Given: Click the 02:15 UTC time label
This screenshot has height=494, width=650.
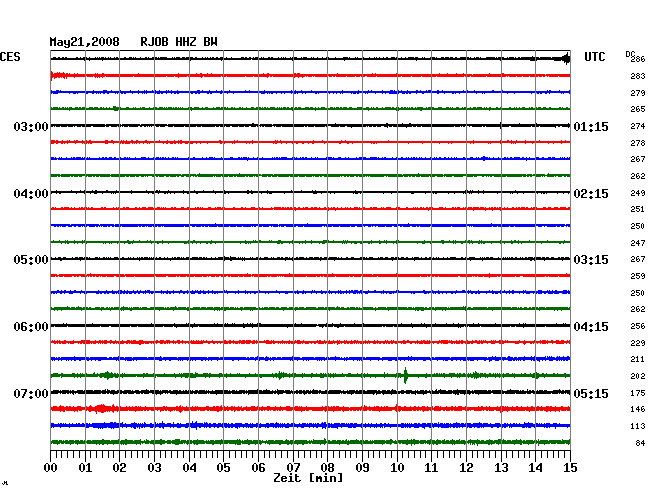Looking at the screenshot, I should 591,194.
